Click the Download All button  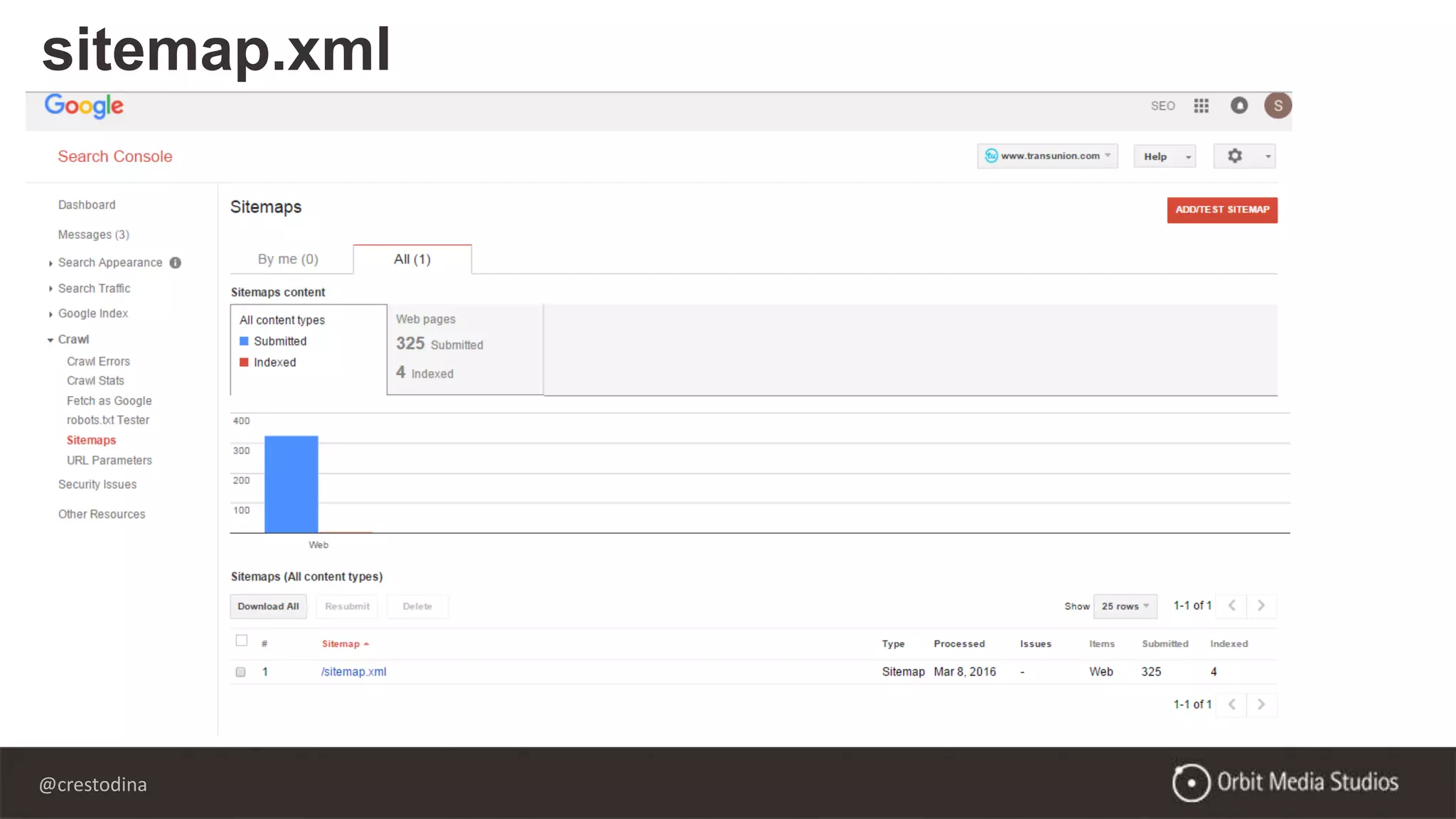click(x=268, y=606)
